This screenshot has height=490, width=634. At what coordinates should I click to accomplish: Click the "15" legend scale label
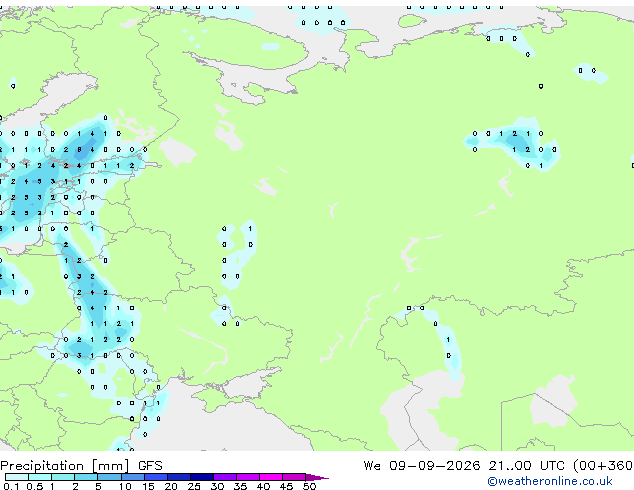tap(148, 486)
